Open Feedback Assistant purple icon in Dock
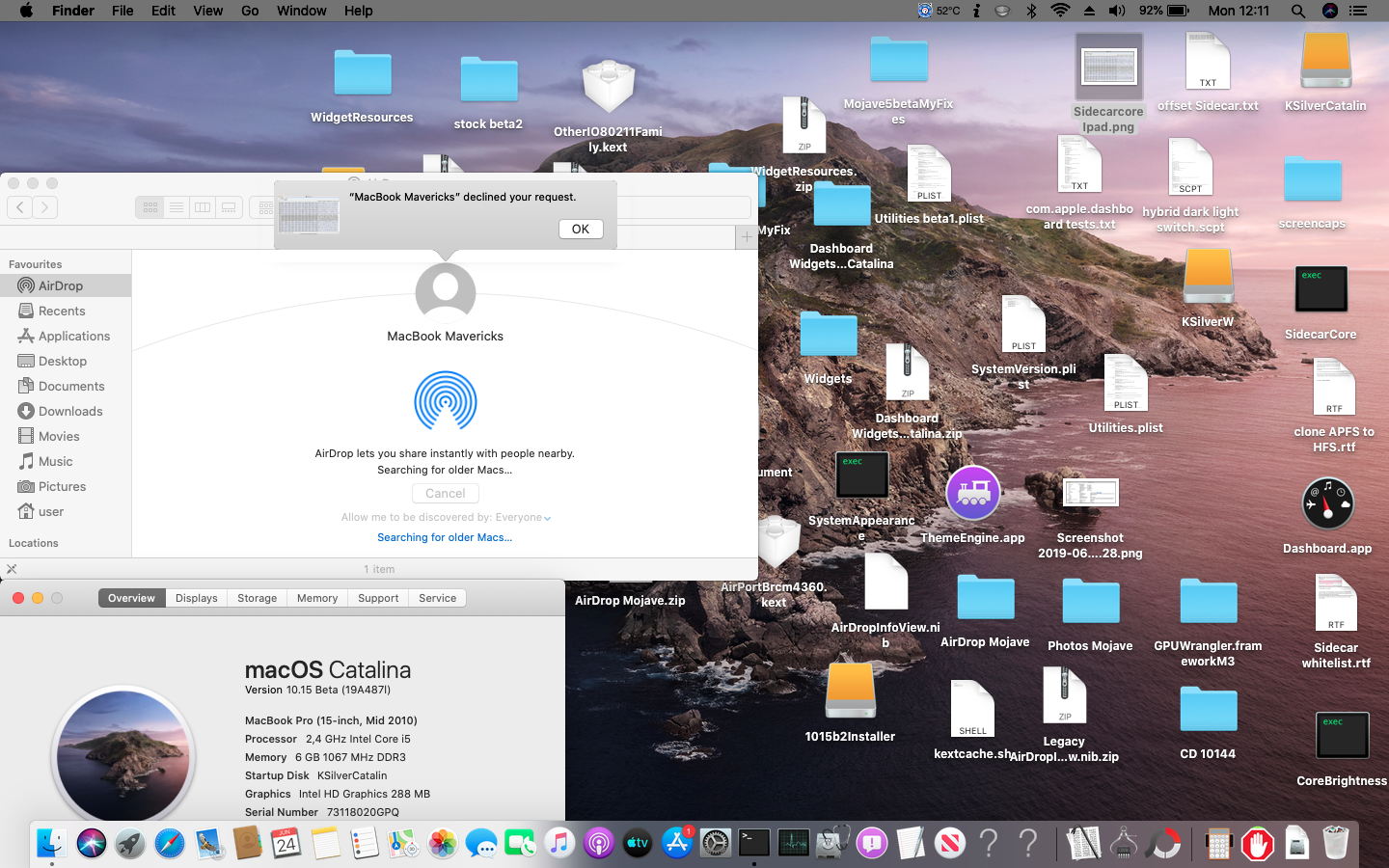The image size is (1389, 868). (872, 843)
